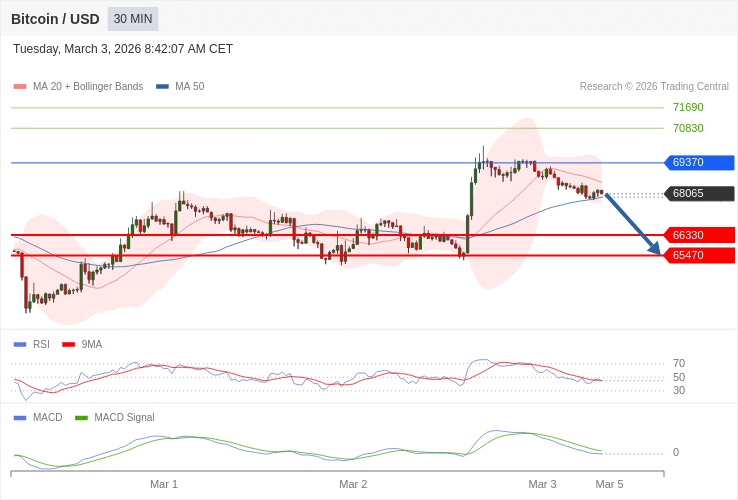Click the Research © 2026 Trading Central credit
The width and height of the screenshot is (738, 500).
coord(654,87)
